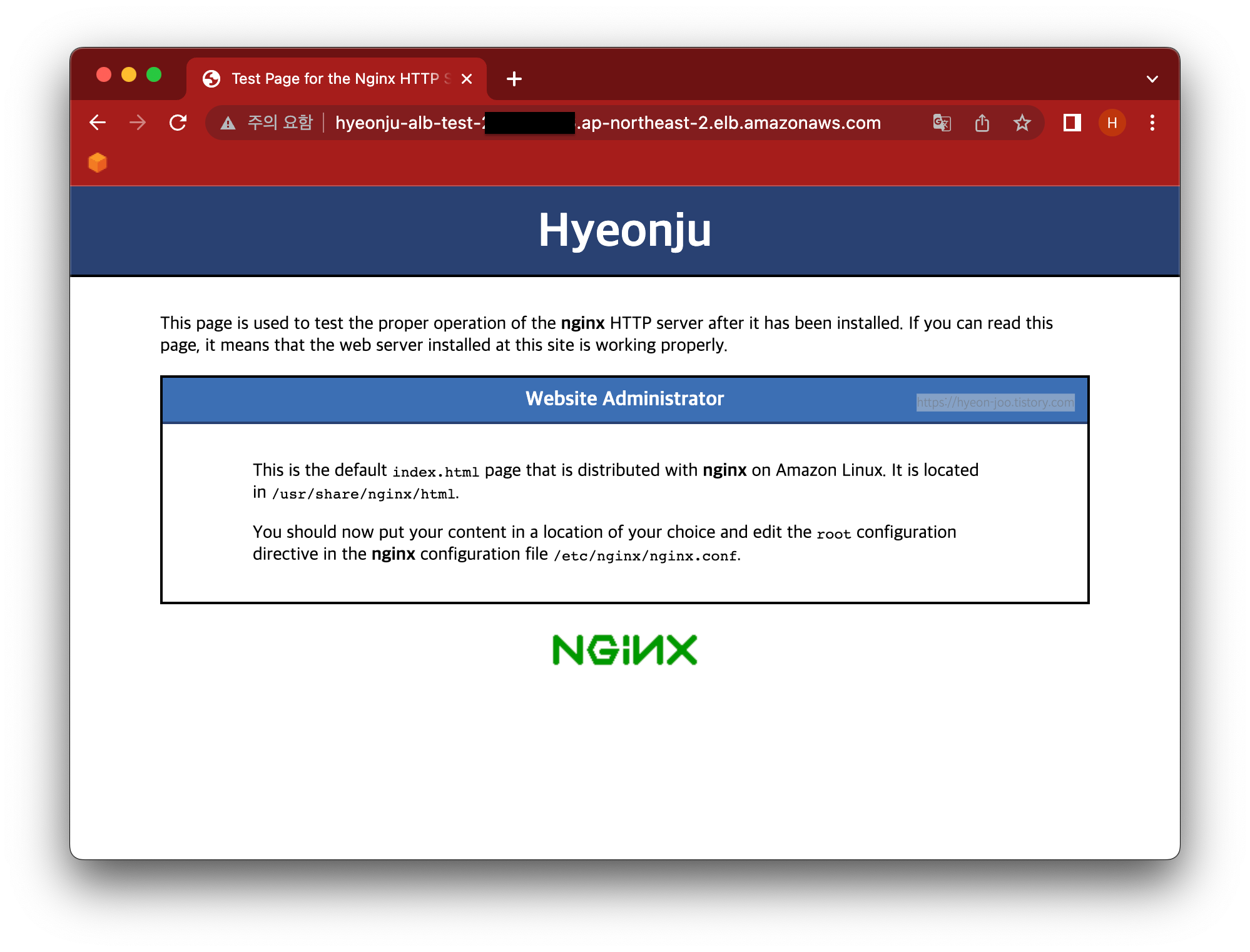1250x952 pixels.
Task: Click the yellow minimize window button
Action: 129,75
